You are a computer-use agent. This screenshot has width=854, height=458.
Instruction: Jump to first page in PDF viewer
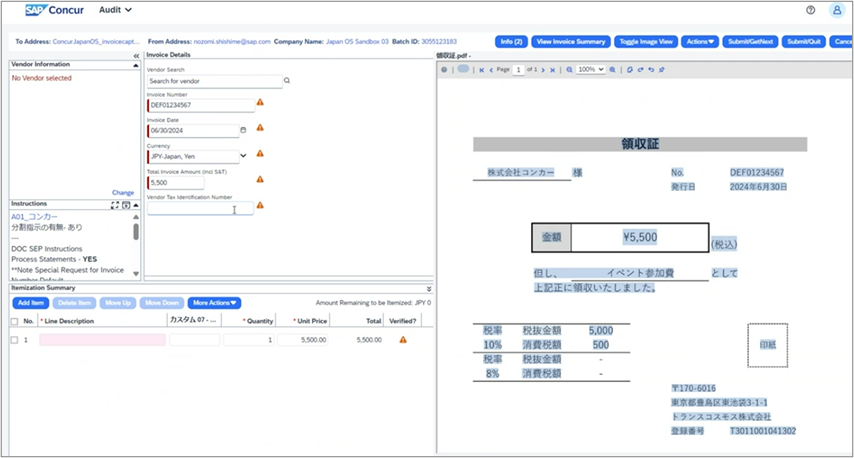482,70
